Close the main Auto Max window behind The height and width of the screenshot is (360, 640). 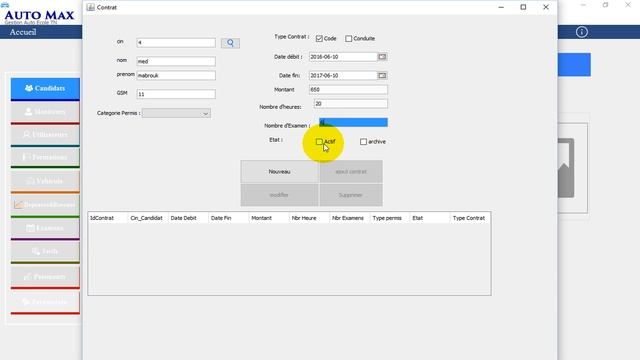(x=628, y=5)
